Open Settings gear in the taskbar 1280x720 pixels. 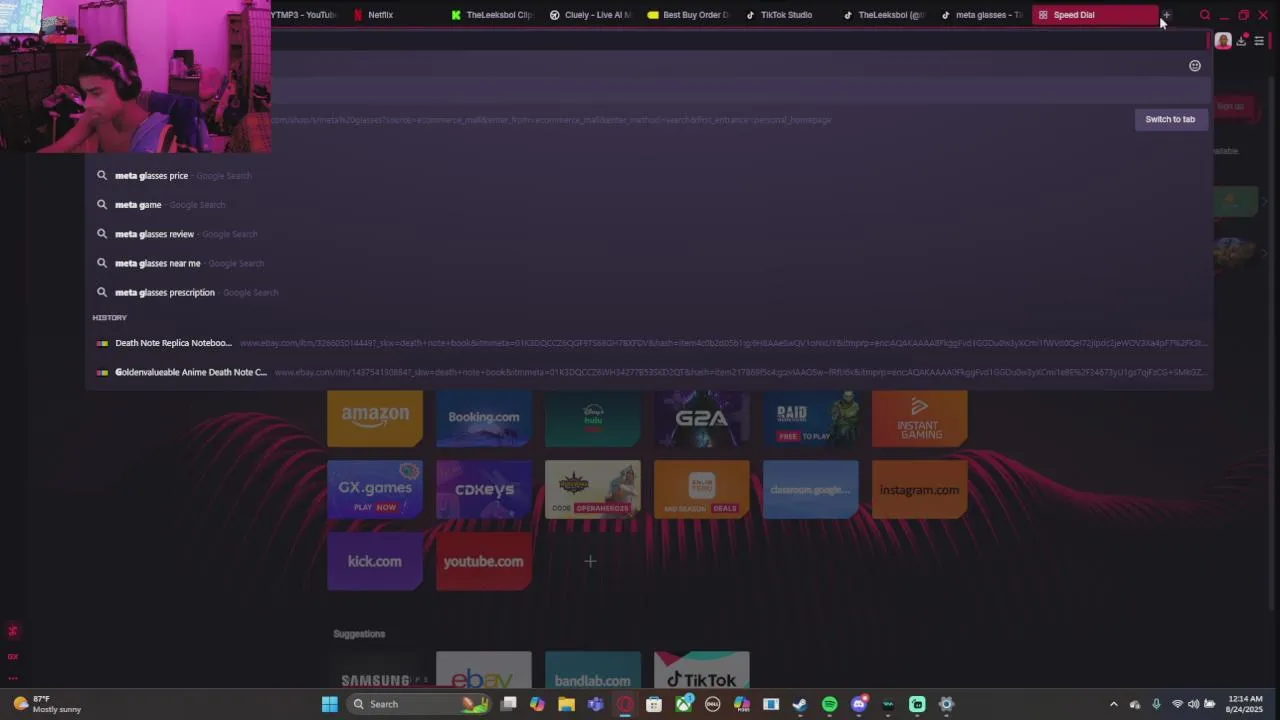point(946,704)
